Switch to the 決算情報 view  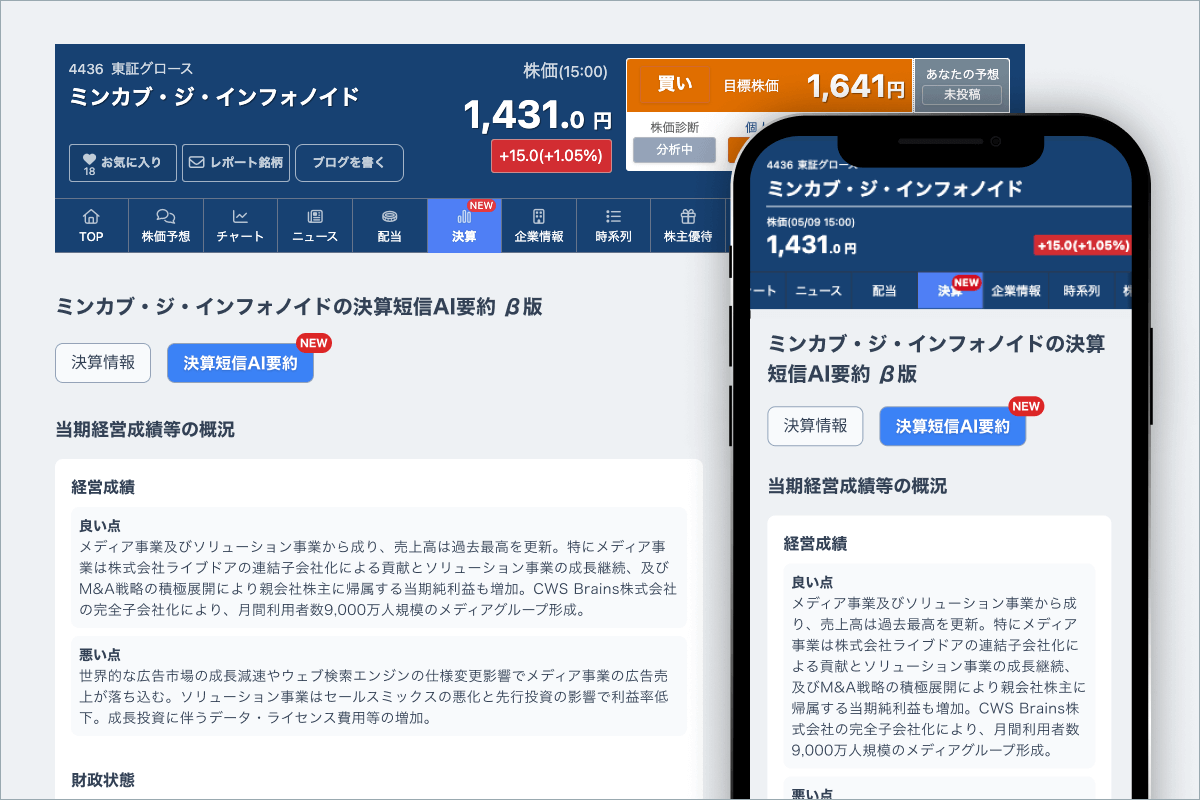(x=103, y=363)
